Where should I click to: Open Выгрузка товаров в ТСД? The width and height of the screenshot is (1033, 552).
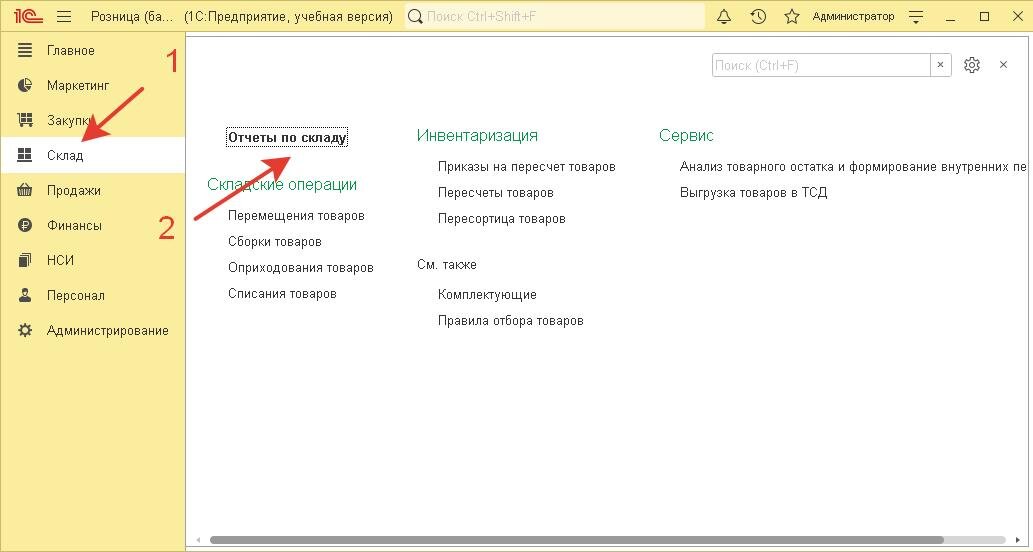pos(753,192)
